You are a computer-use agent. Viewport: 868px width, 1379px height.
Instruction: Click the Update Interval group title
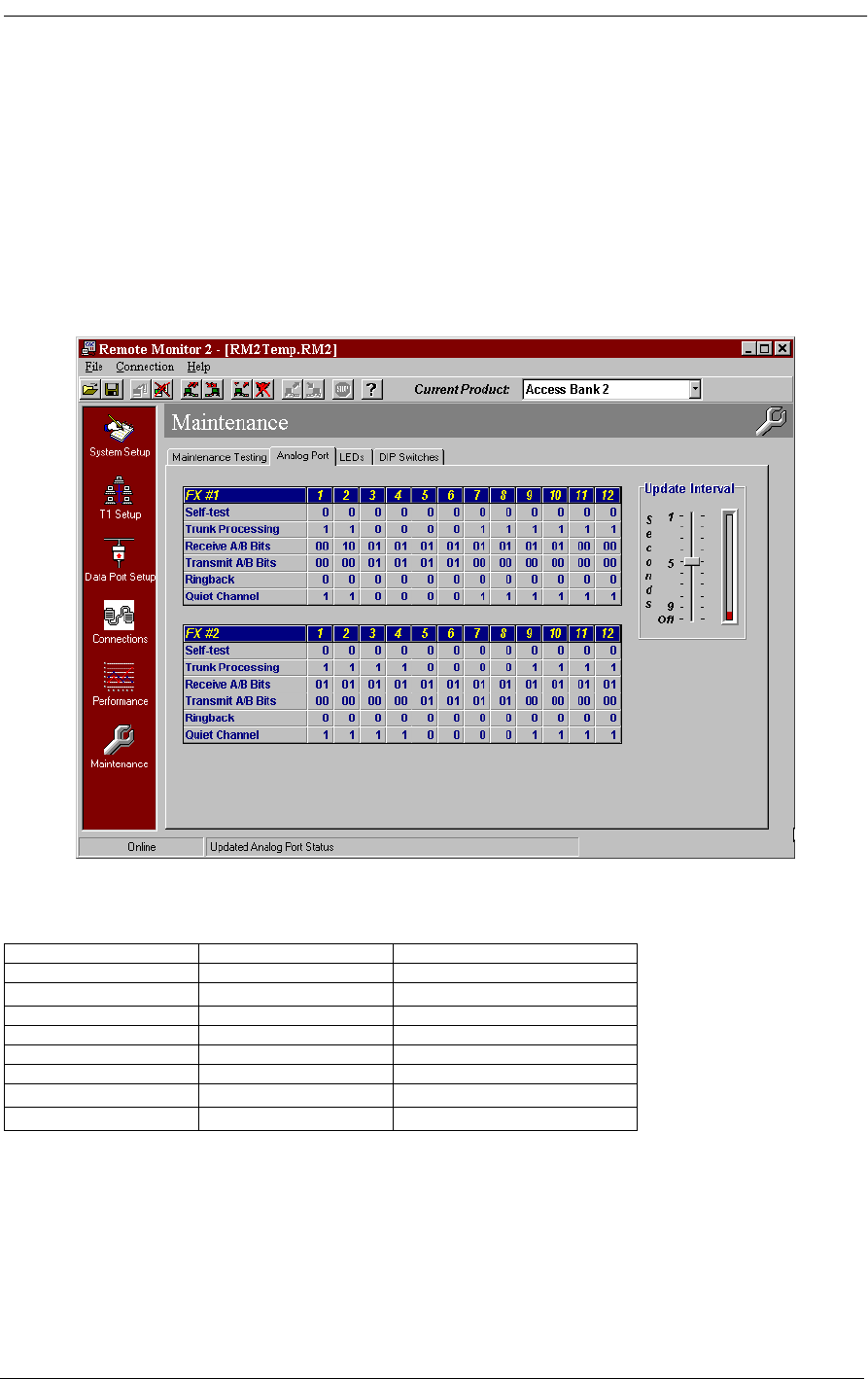click(689, 489)
